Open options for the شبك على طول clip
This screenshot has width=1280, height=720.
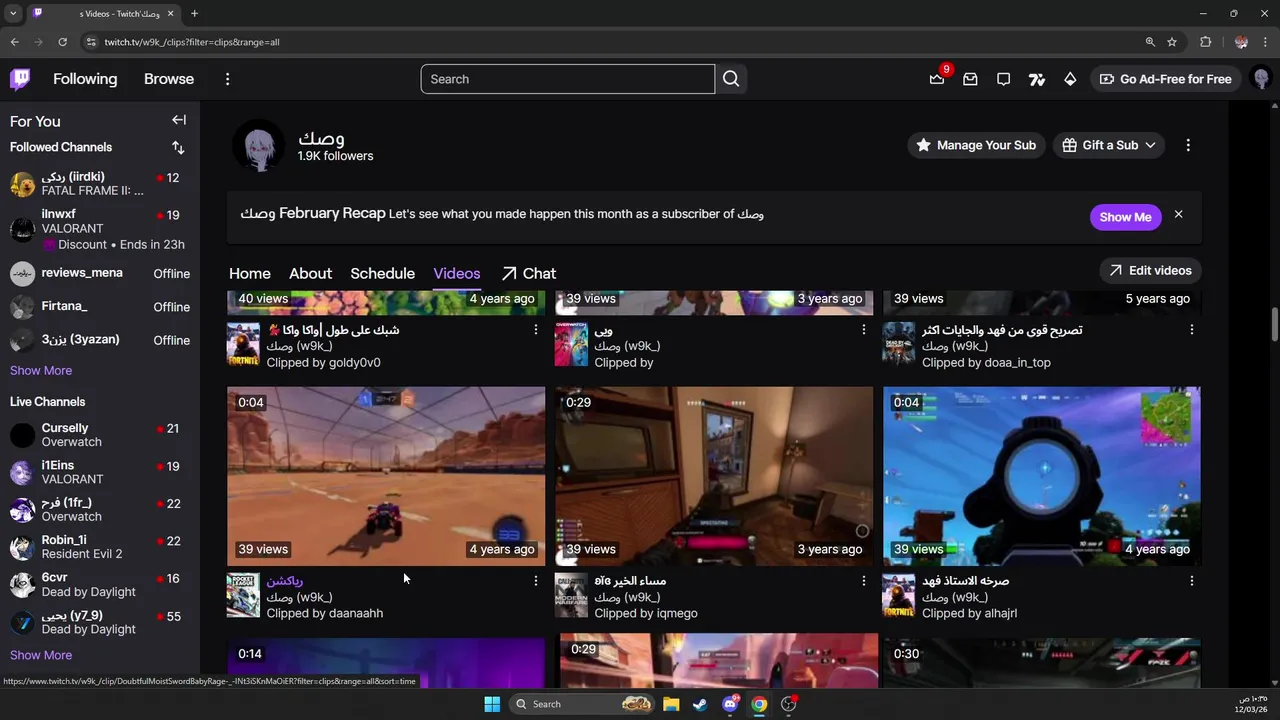click(536, 330)
